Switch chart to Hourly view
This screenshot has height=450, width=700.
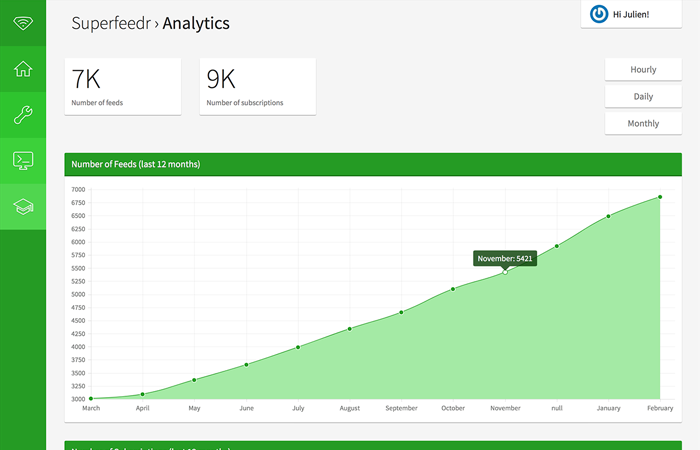click(x=643, y=70)
